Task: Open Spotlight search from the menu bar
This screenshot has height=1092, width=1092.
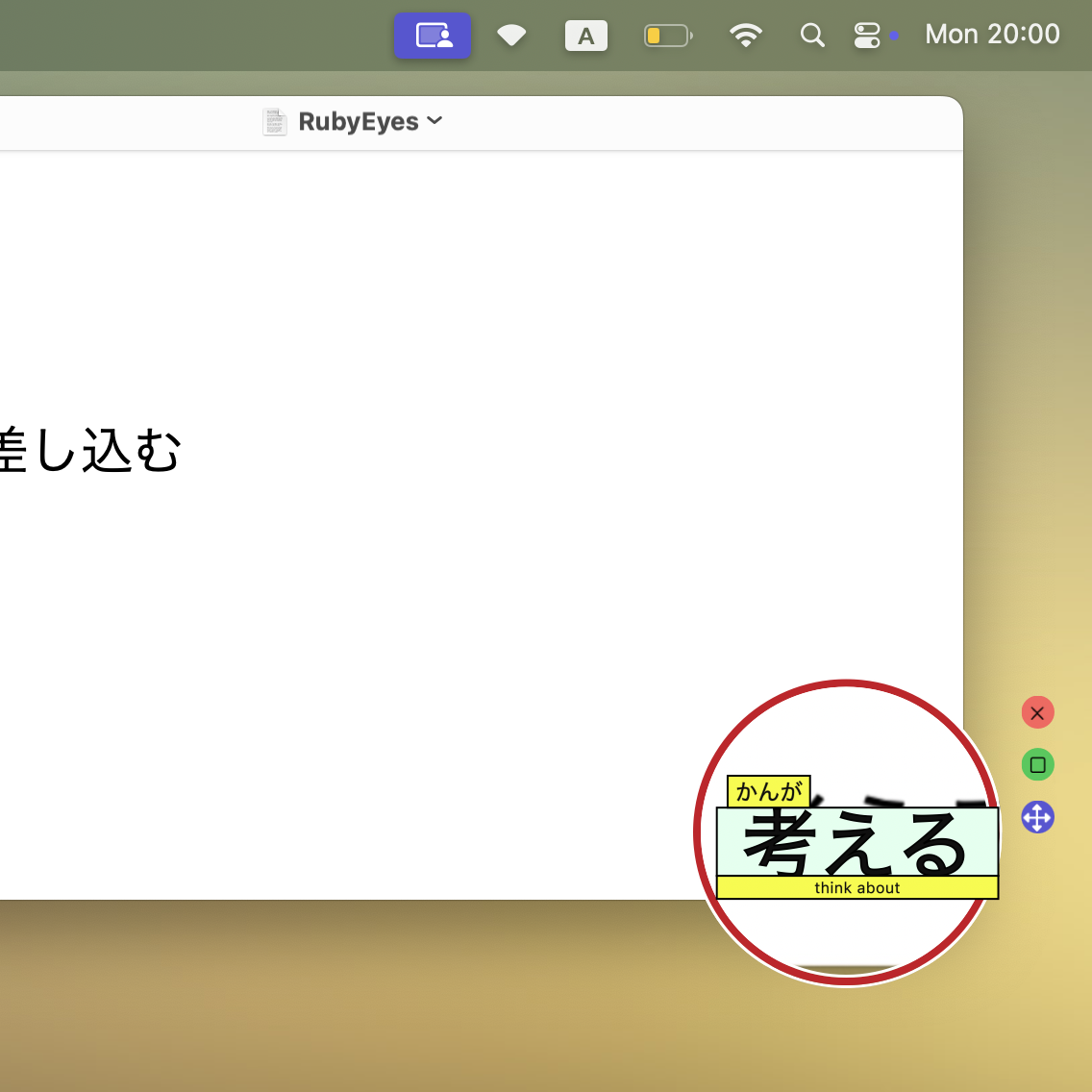Action: click(x=812, y=37)
